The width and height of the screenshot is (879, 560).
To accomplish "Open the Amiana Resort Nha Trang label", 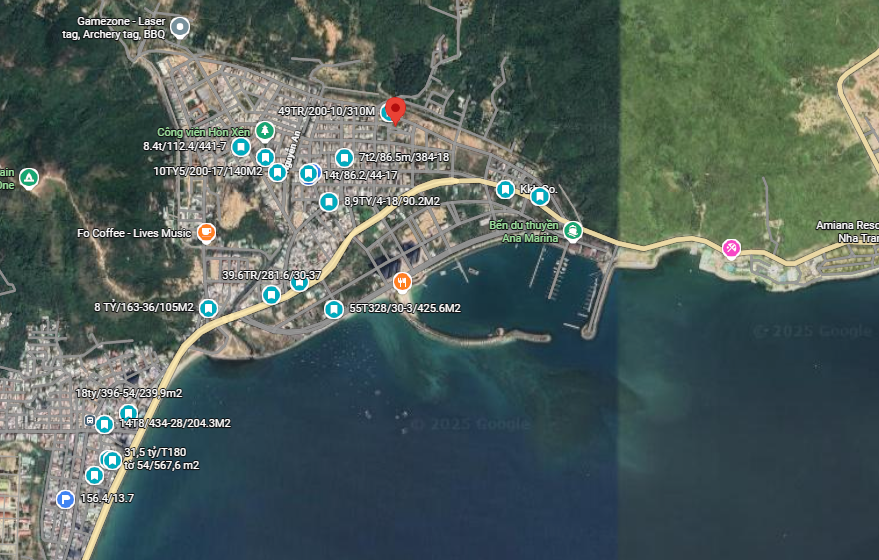I will (x=847, y=232).
